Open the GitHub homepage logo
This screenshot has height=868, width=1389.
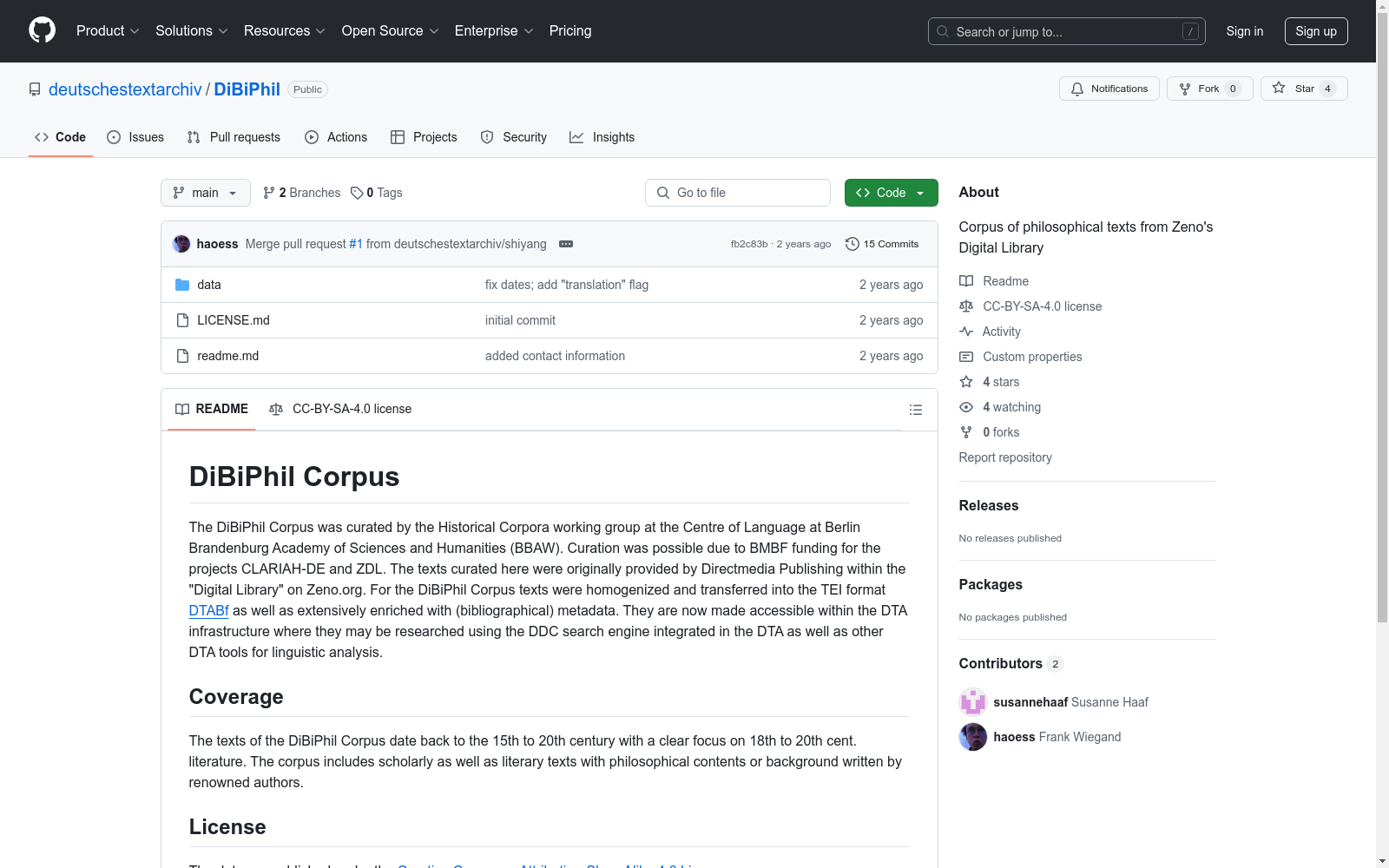point(42,30)
